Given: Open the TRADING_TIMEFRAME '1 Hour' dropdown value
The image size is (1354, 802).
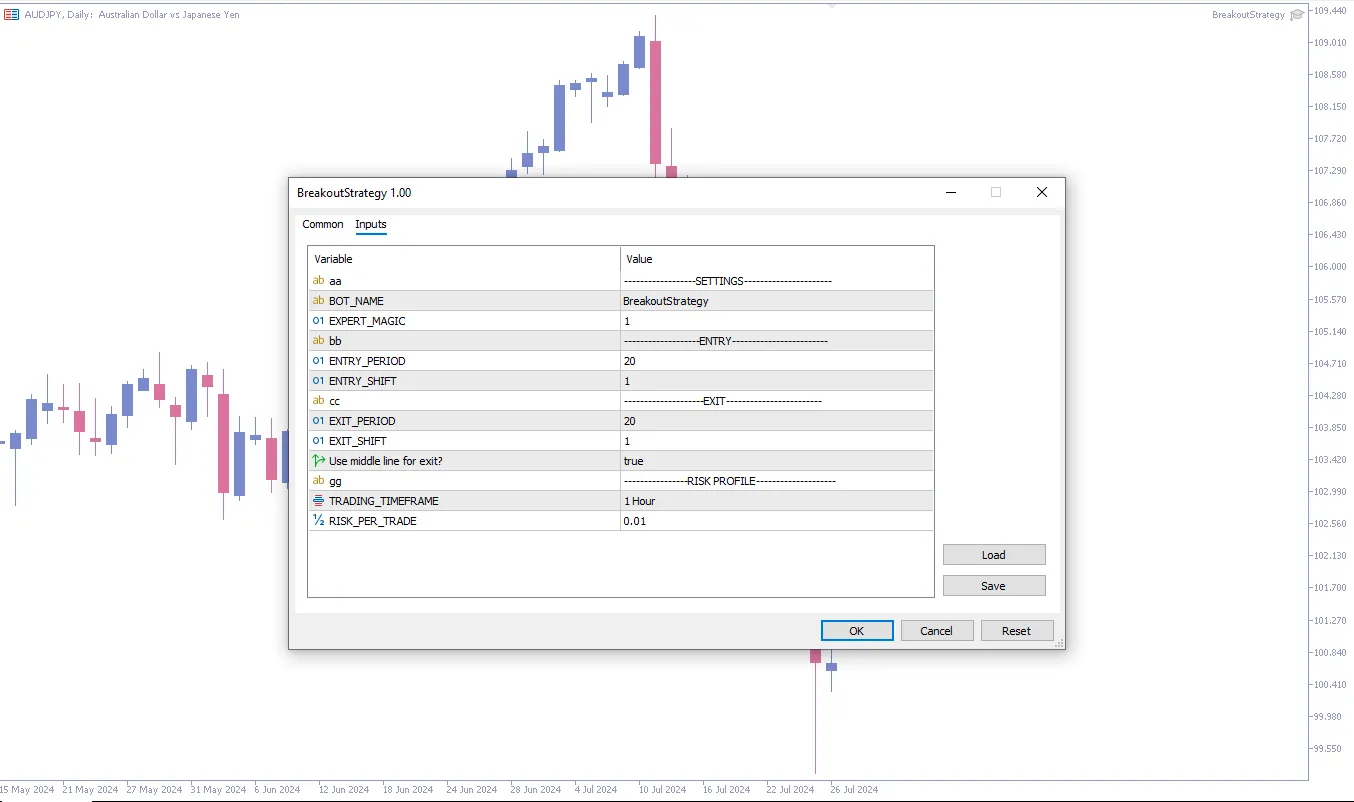Looking at the screenshot, I should tap(776, 501).
